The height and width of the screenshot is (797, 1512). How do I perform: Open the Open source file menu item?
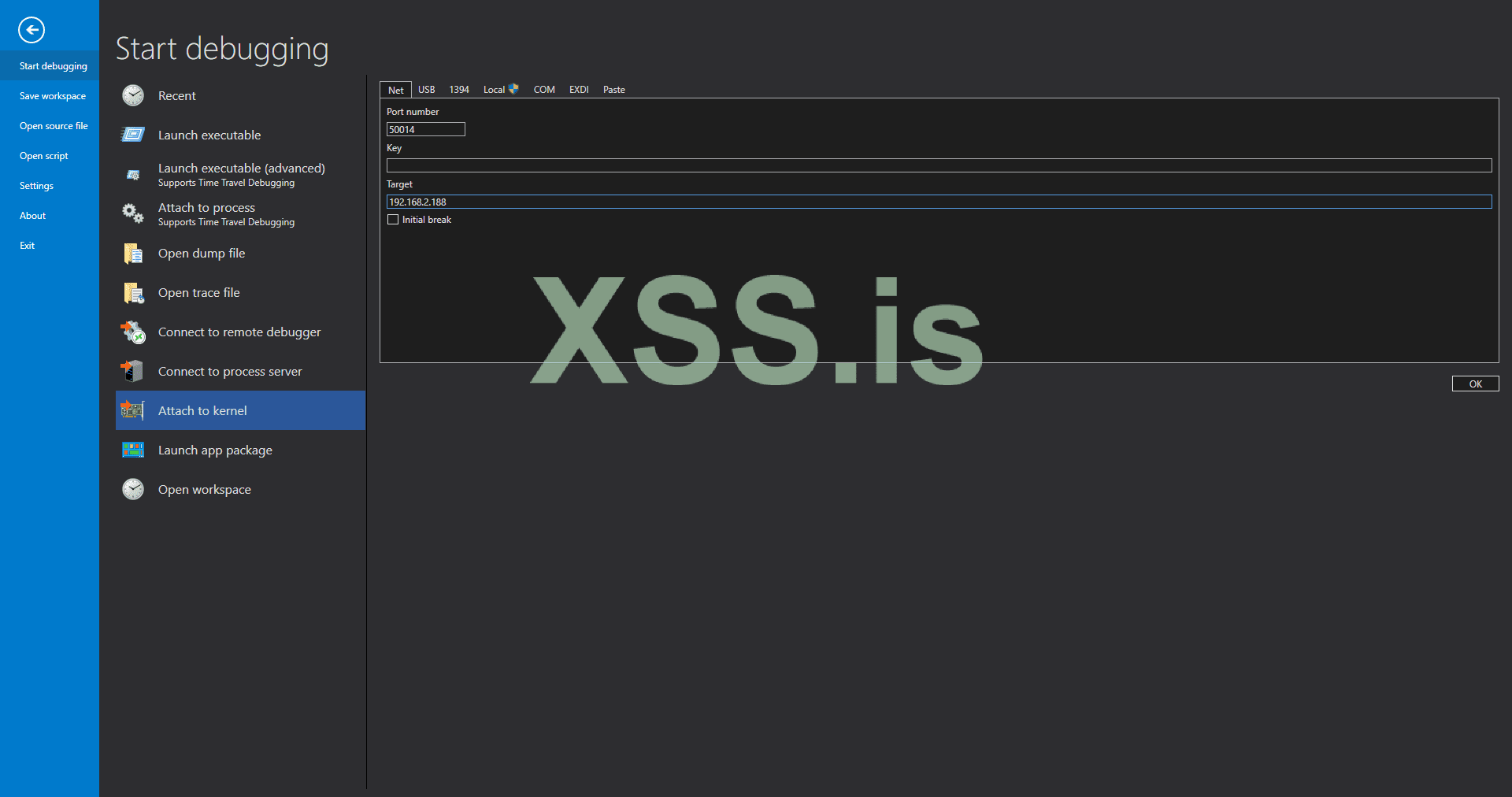[x=50, y=125]
